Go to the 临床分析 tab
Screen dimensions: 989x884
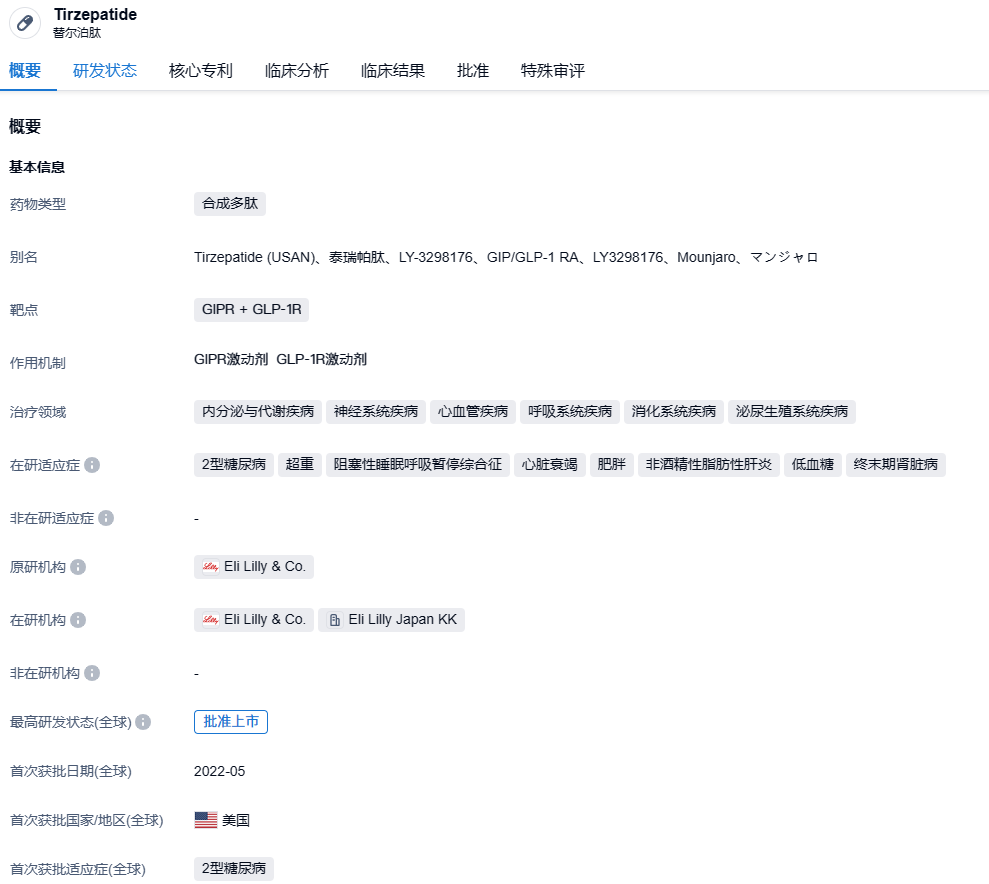[x=297, y=71]
